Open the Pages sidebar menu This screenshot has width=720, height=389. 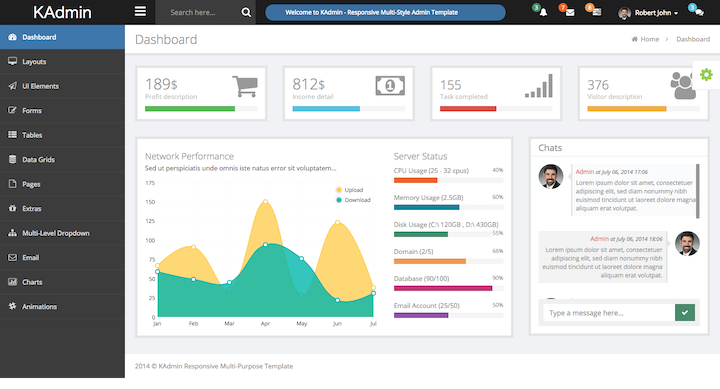[x=62, y=184]
